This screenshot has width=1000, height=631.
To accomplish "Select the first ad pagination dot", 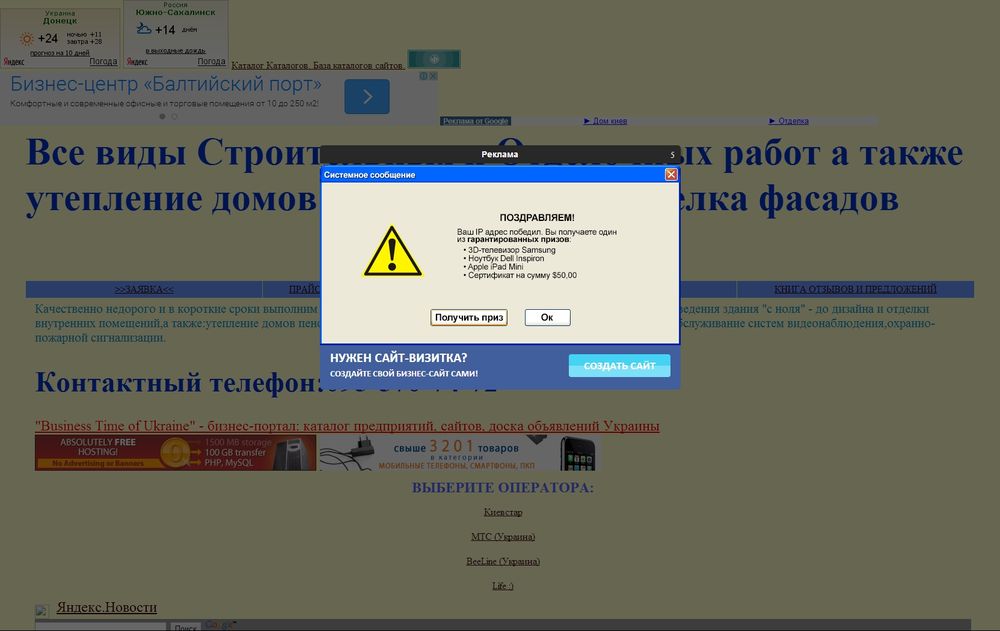I will point(162,117).
